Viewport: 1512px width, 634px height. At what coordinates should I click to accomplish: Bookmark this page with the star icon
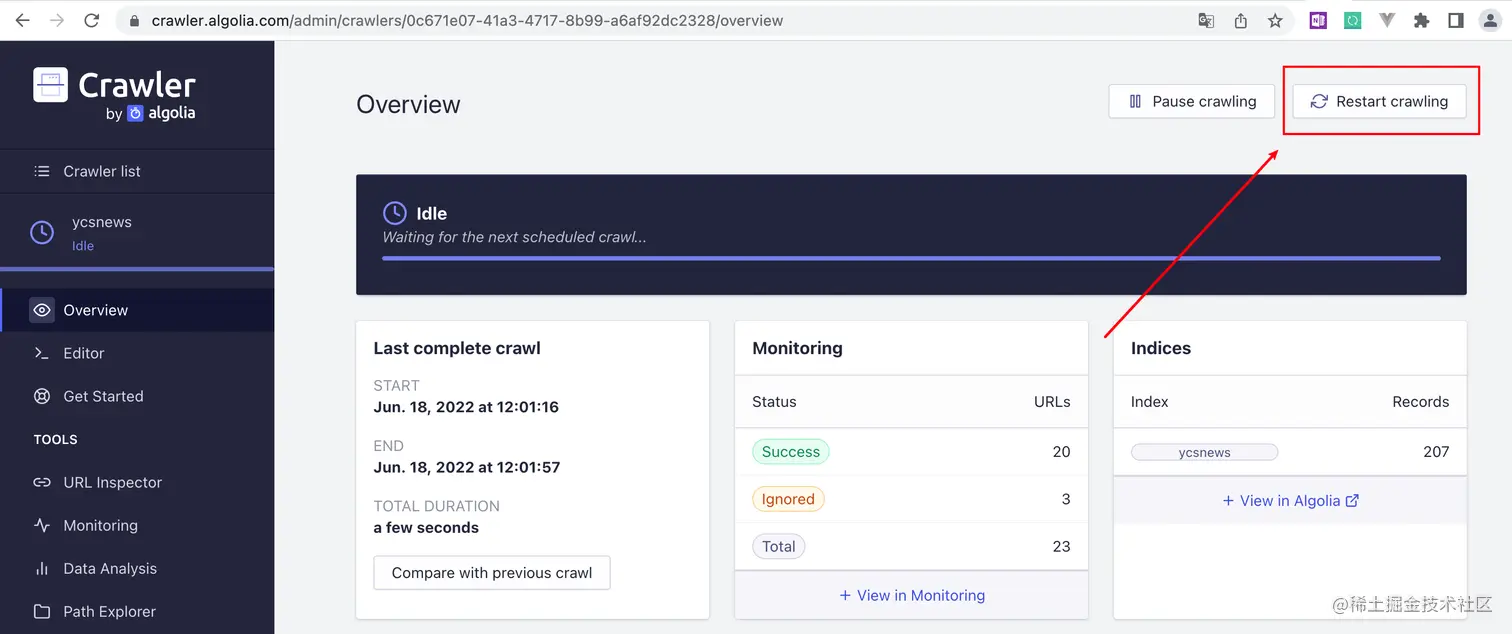click(1275, 20)
